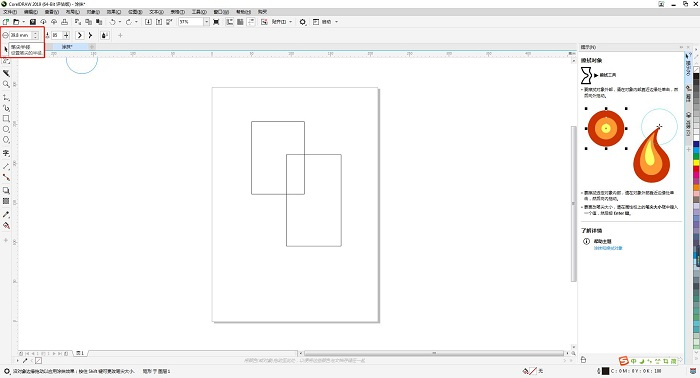Select the Rectangle tool in toolbox

pos(6,119)
